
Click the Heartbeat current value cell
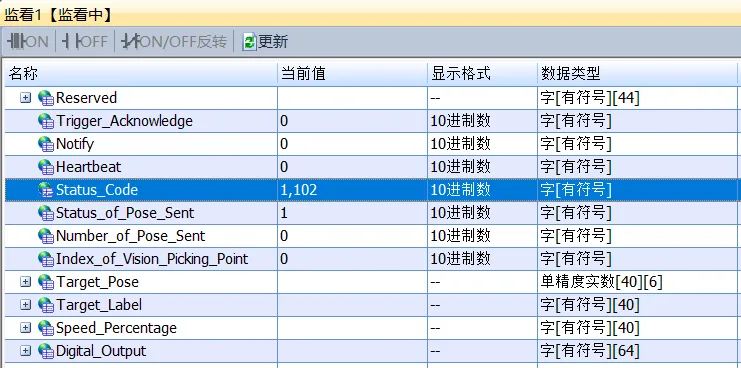point(353,167)
